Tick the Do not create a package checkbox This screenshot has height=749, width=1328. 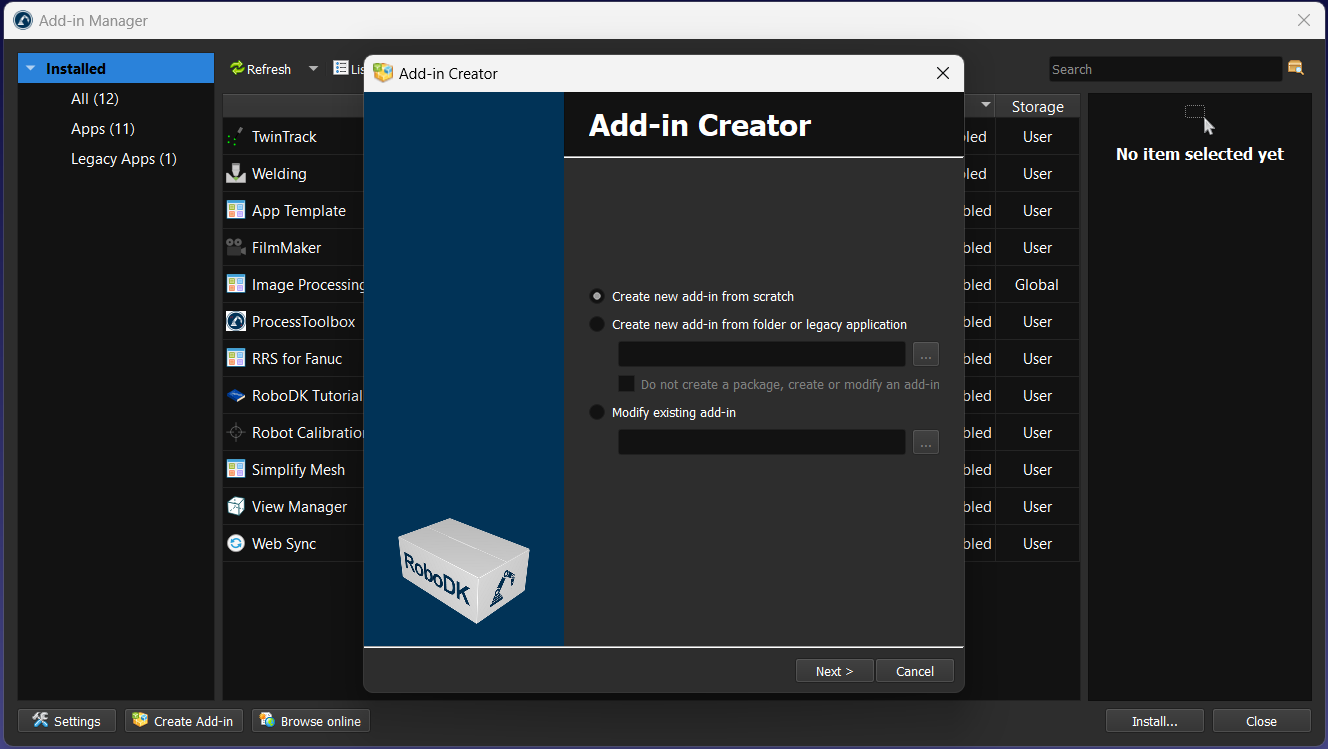[x=627, y=384]
